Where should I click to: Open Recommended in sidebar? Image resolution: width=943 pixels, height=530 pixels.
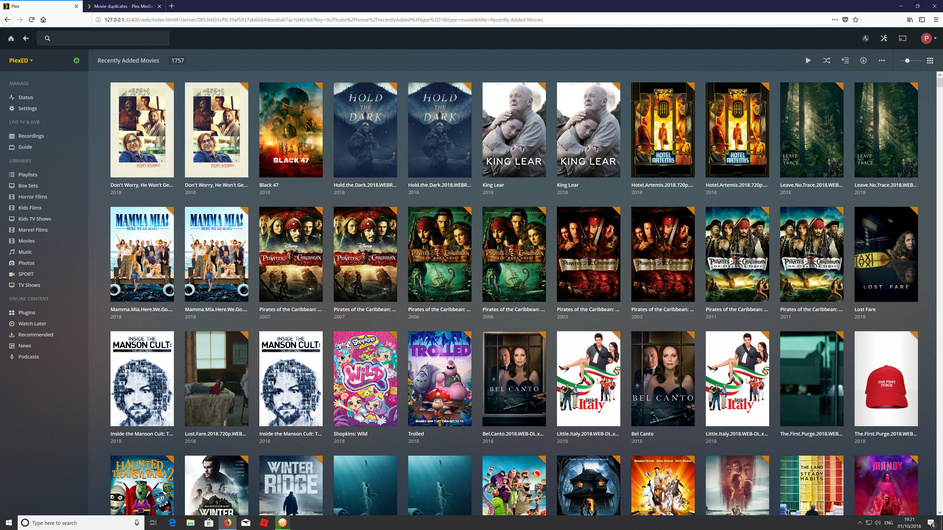35,335
